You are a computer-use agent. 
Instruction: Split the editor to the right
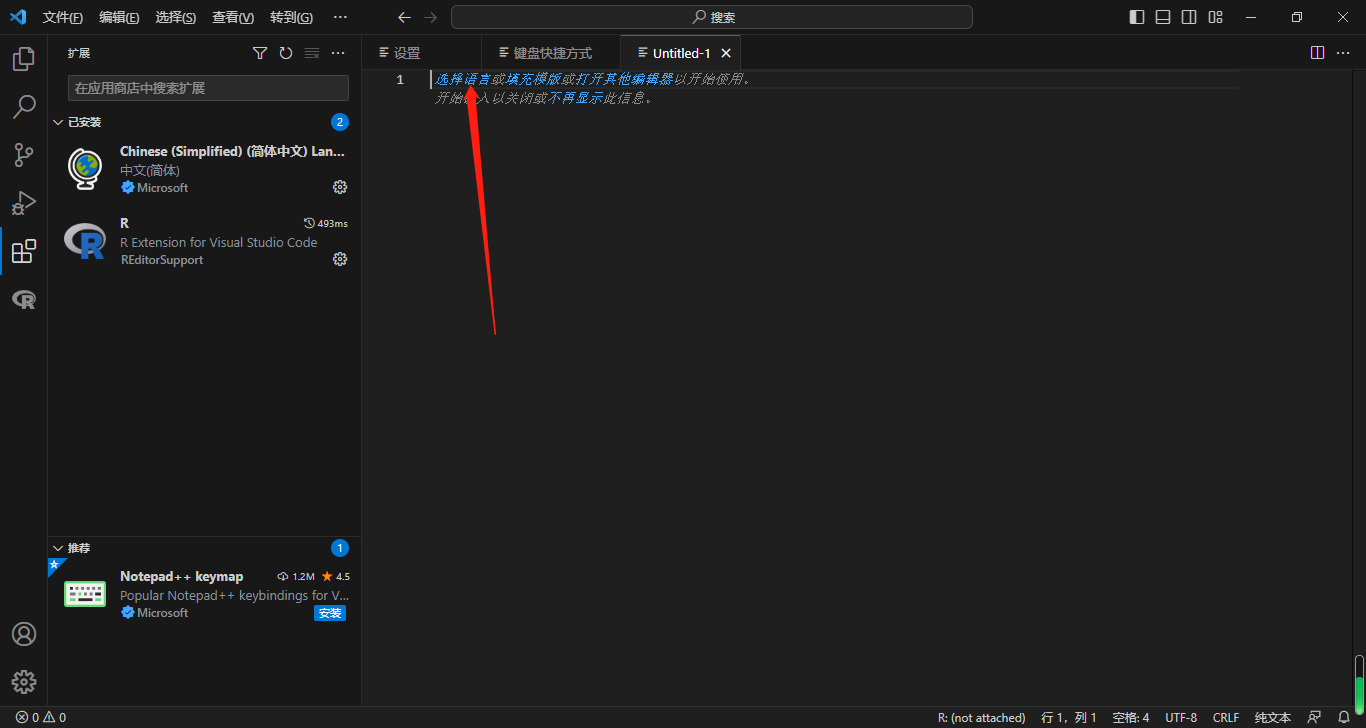point(1317,52)
